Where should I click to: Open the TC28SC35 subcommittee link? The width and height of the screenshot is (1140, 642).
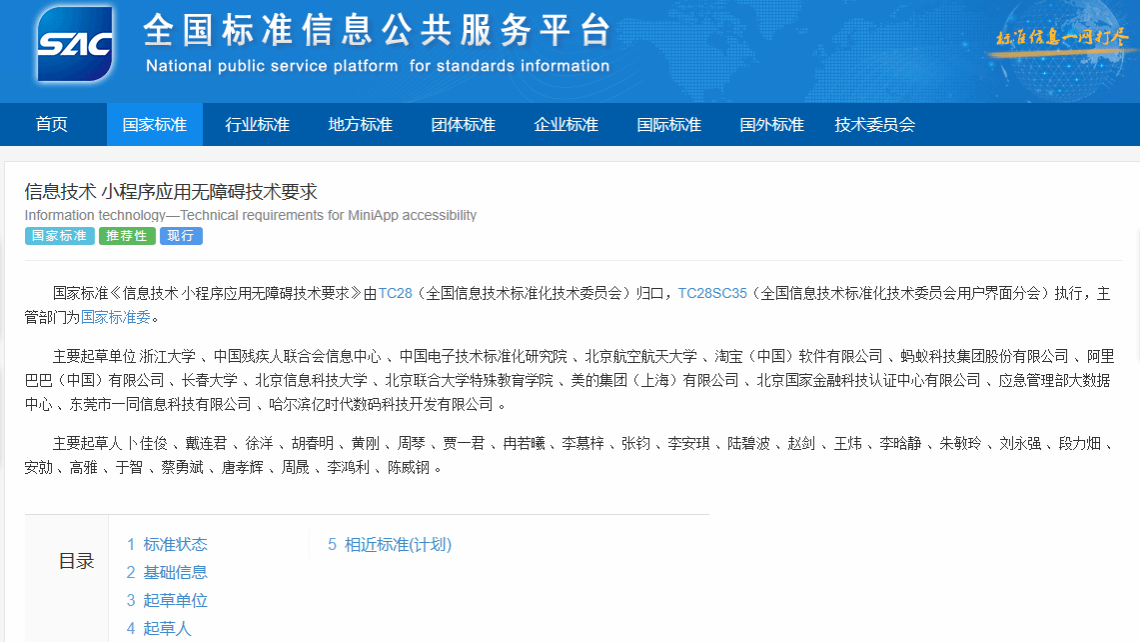[x=712, y=293]
